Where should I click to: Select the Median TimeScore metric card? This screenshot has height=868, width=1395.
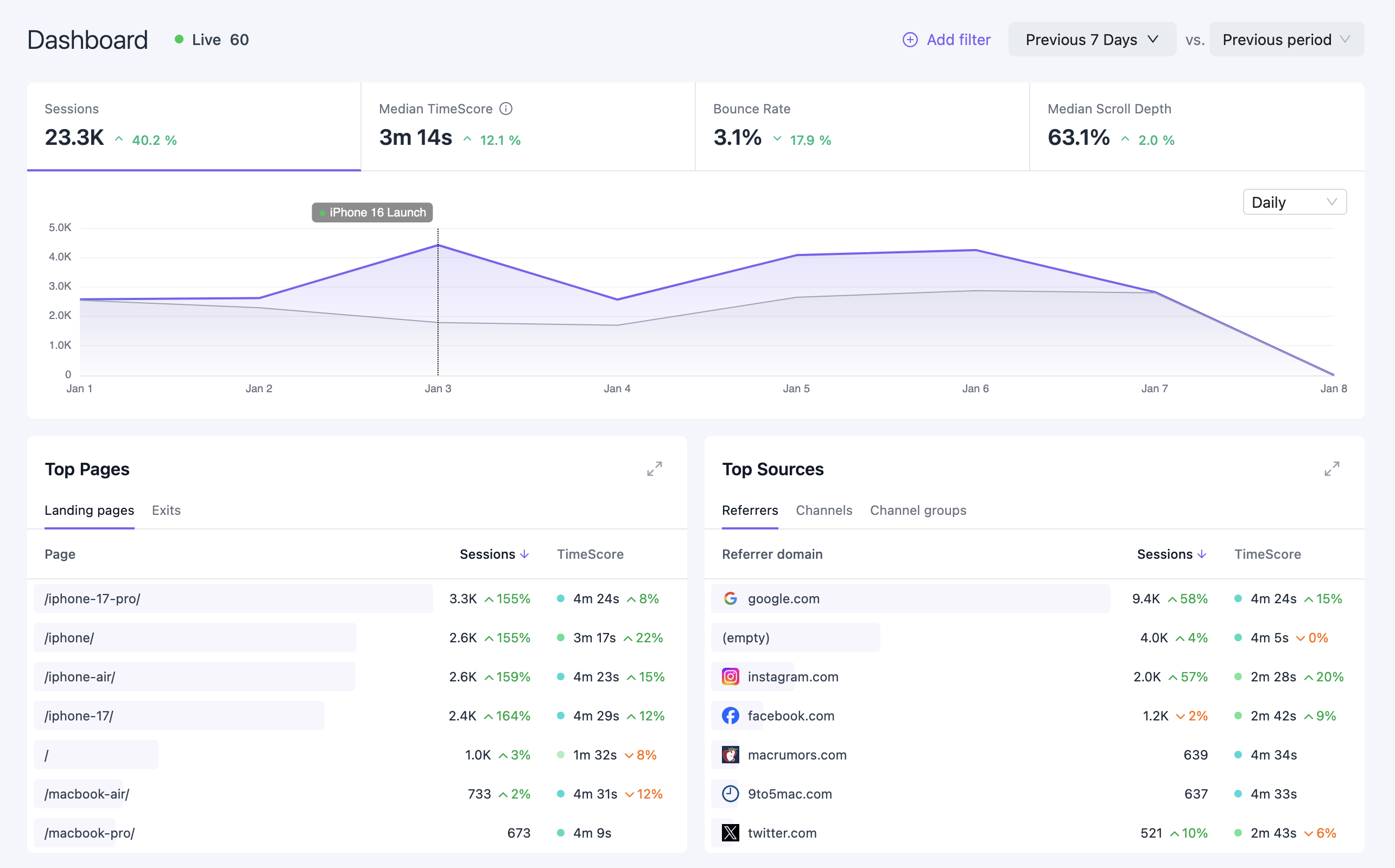[x=528, y=126]
